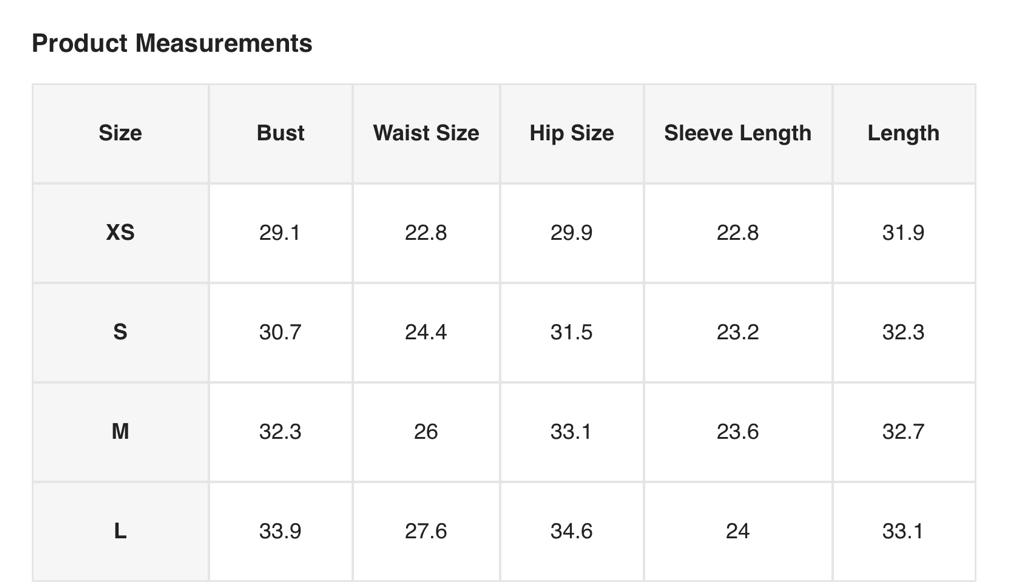Click the Waist Size column header
The image size is (1024, 584).
coord(426,133)
